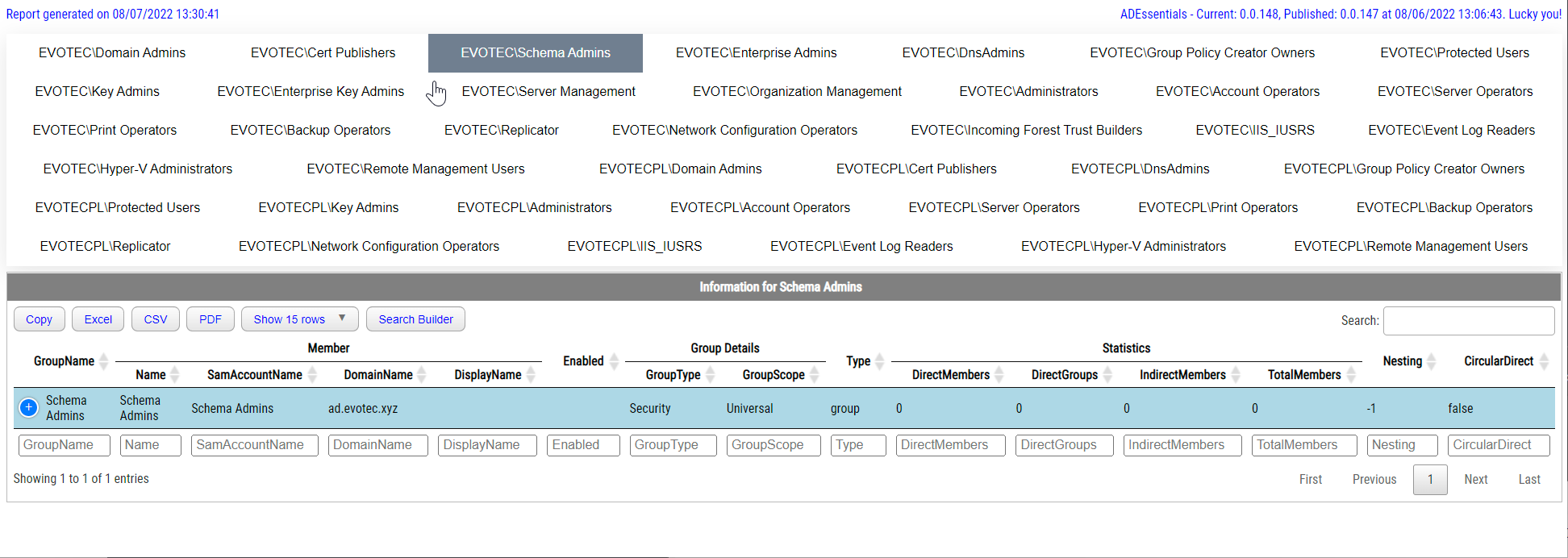
Task: Export table to Excel
Action: click(98, 319)
